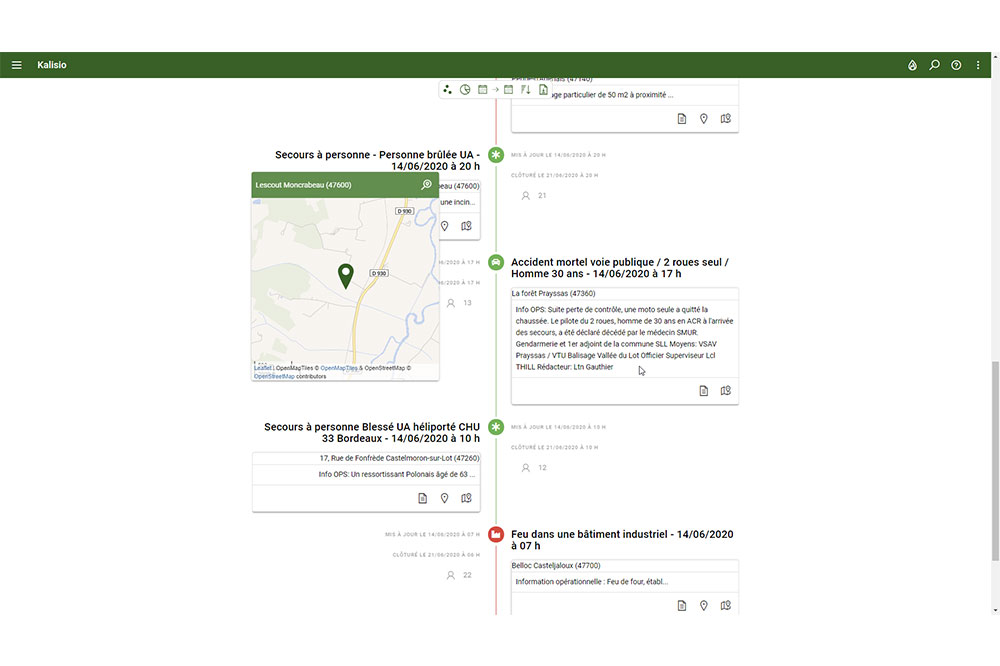The height and width of the screenshot is (666, 1000).
Task: Locate Castelmoron-sur-Lot event with pin icon
Action: tap(445, 498)
